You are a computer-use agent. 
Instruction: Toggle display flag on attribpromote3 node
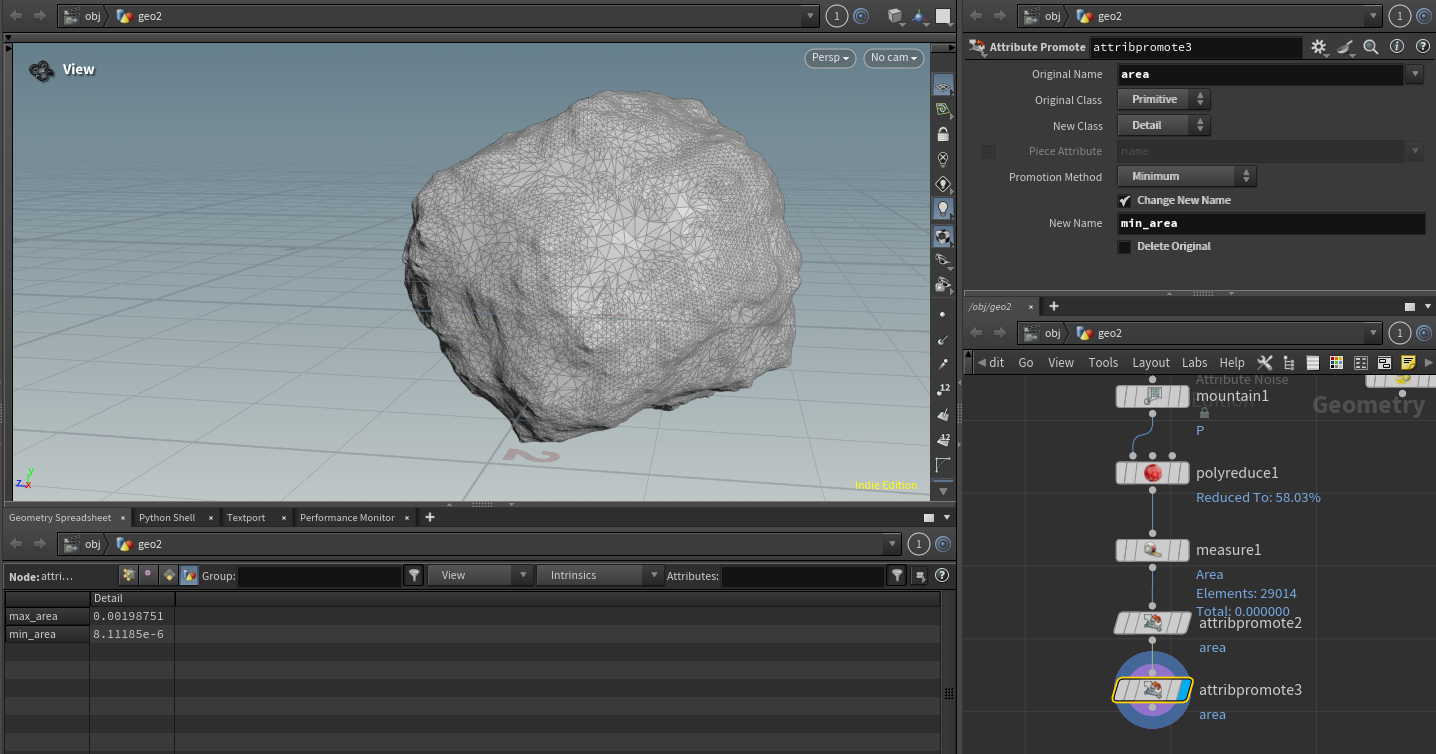[x=1181, y=690]
